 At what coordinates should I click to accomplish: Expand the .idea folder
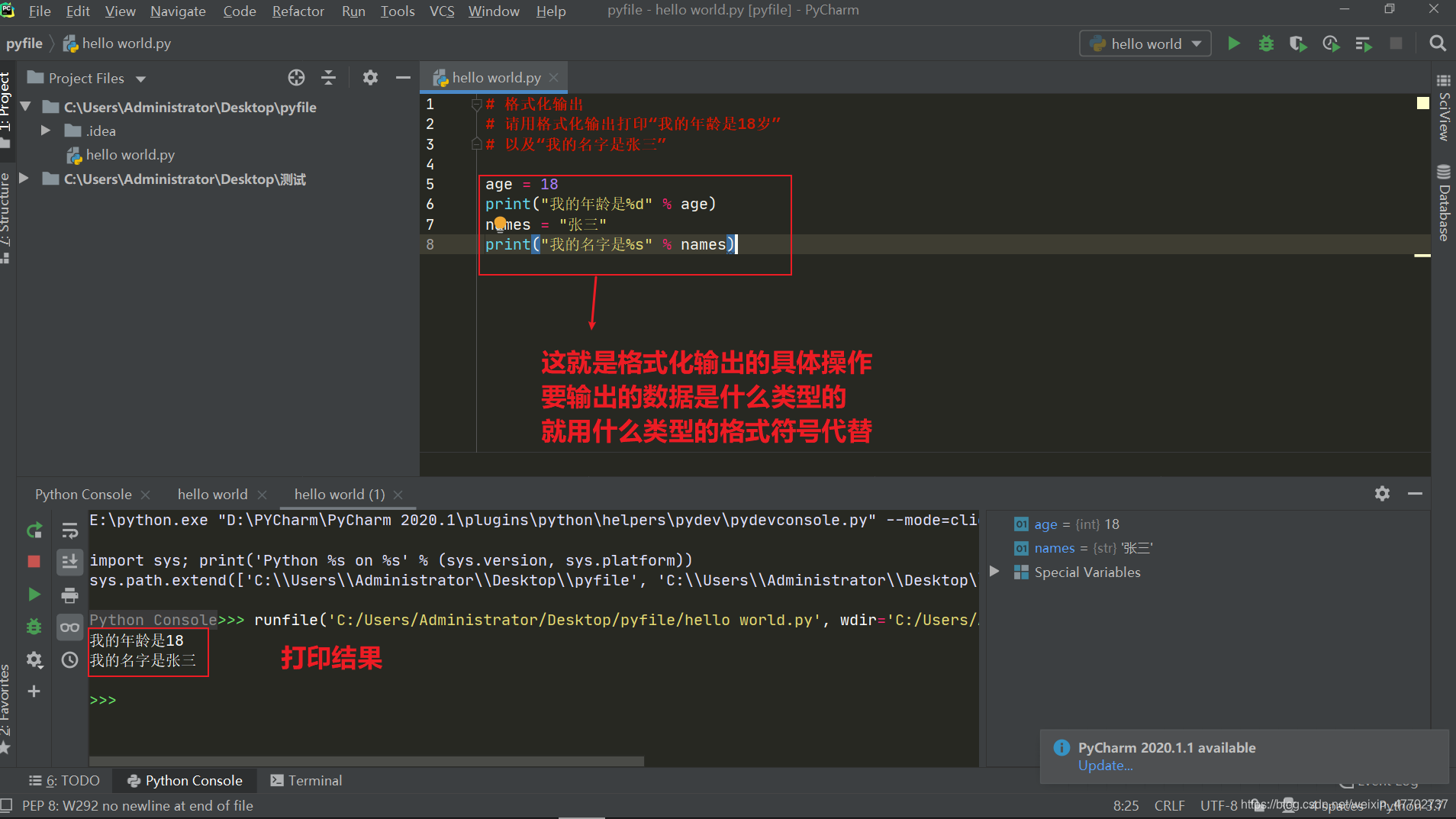pos(45,131)
